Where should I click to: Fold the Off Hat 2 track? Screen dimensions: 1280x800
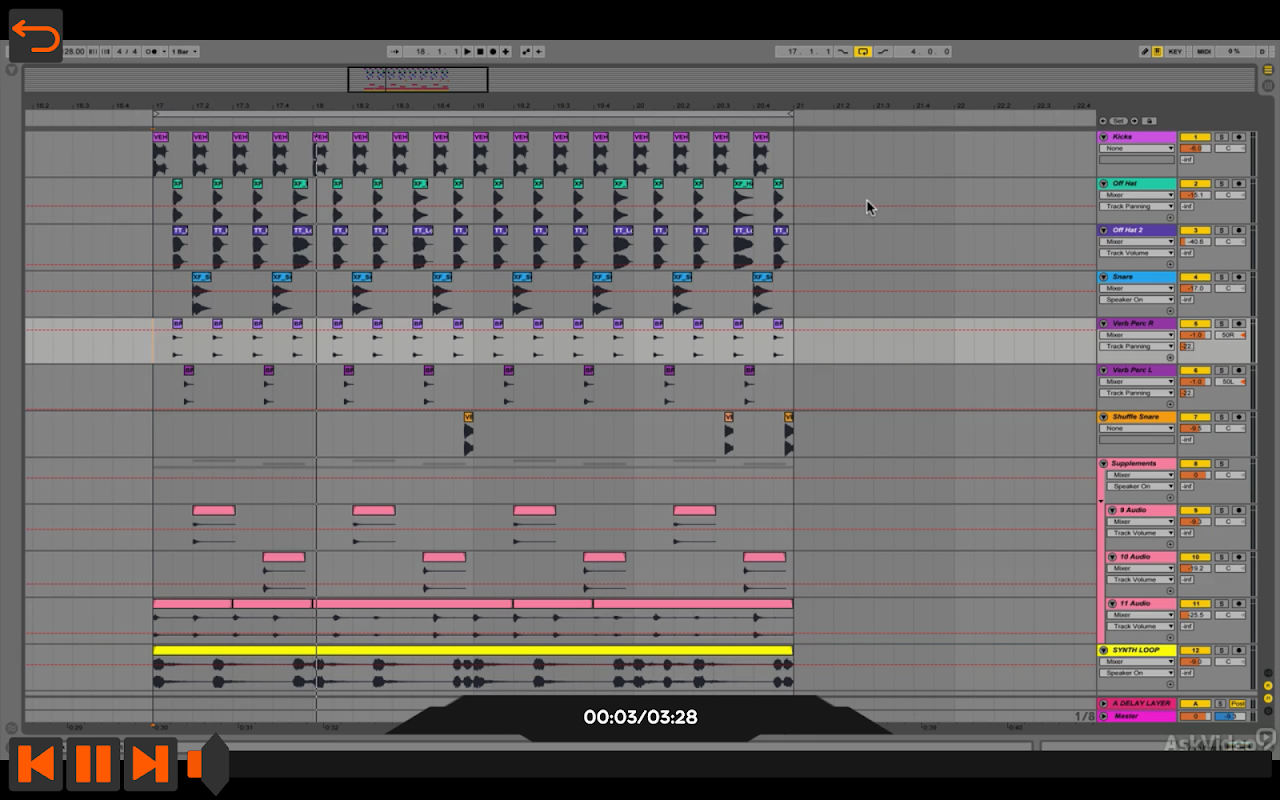[x=1104, y=230]
